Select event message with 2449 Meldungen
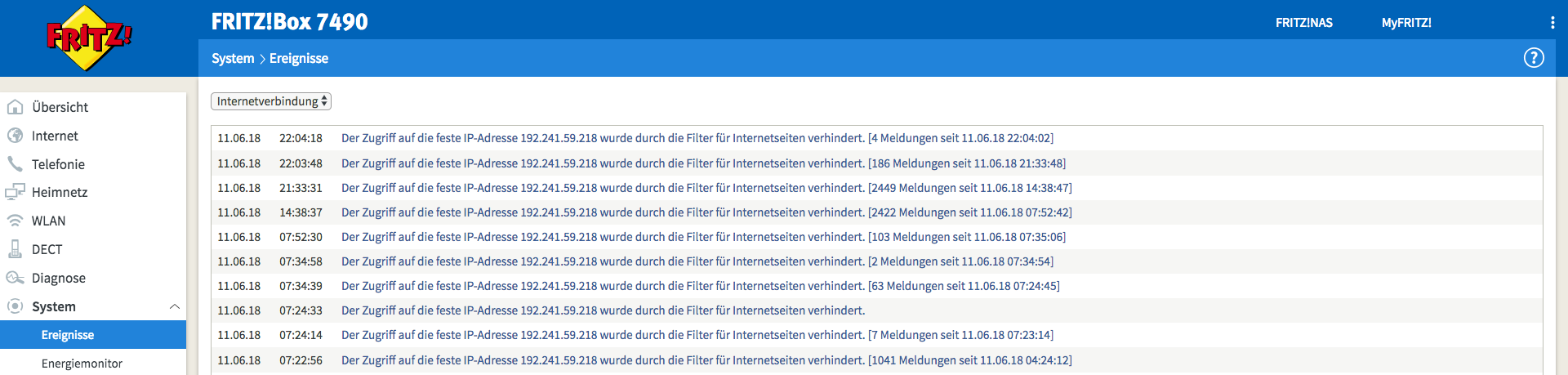This screenshot has width=1568, height=375. pos(706,188)
